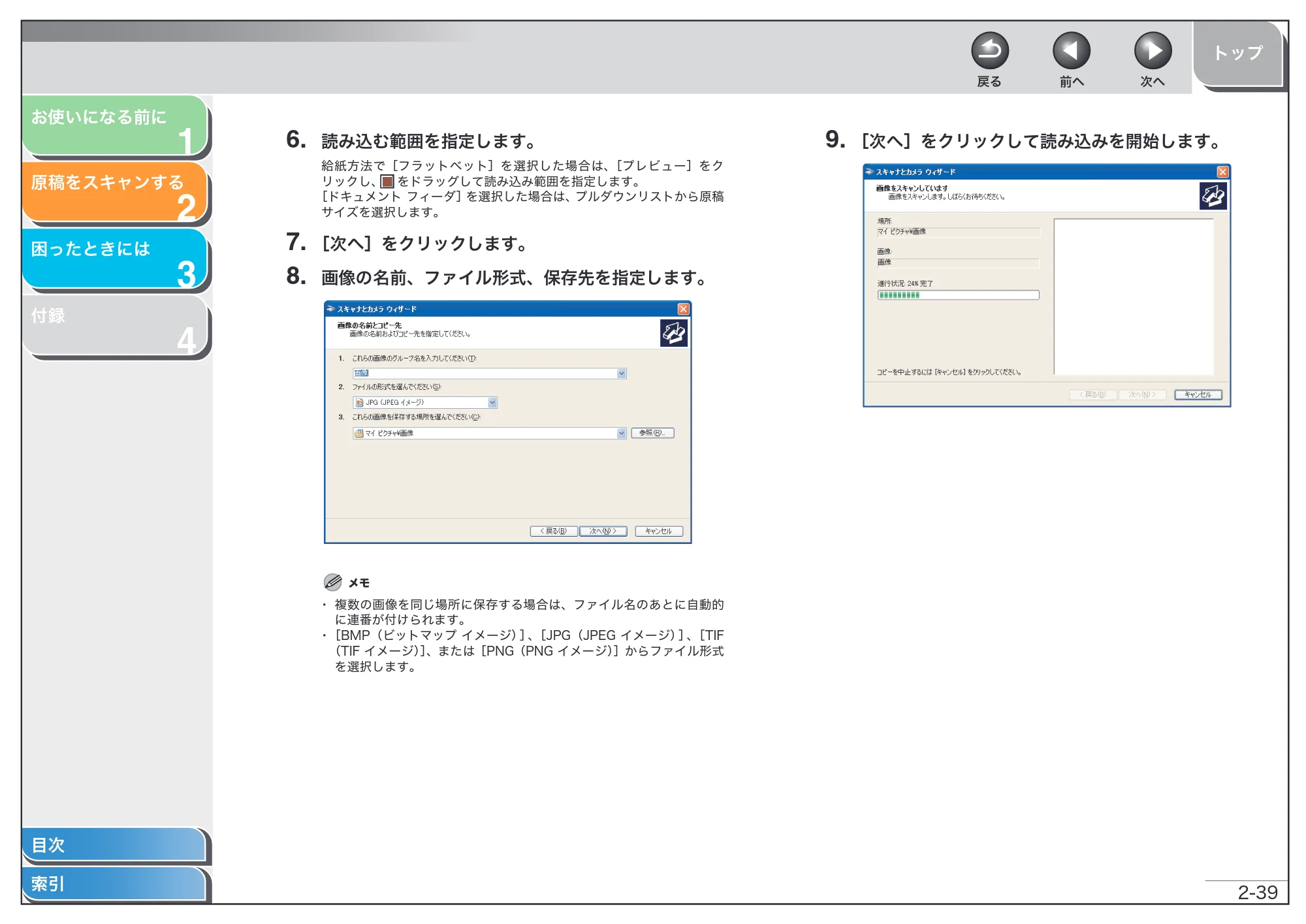Open the トップ tab

(1238, 54)
